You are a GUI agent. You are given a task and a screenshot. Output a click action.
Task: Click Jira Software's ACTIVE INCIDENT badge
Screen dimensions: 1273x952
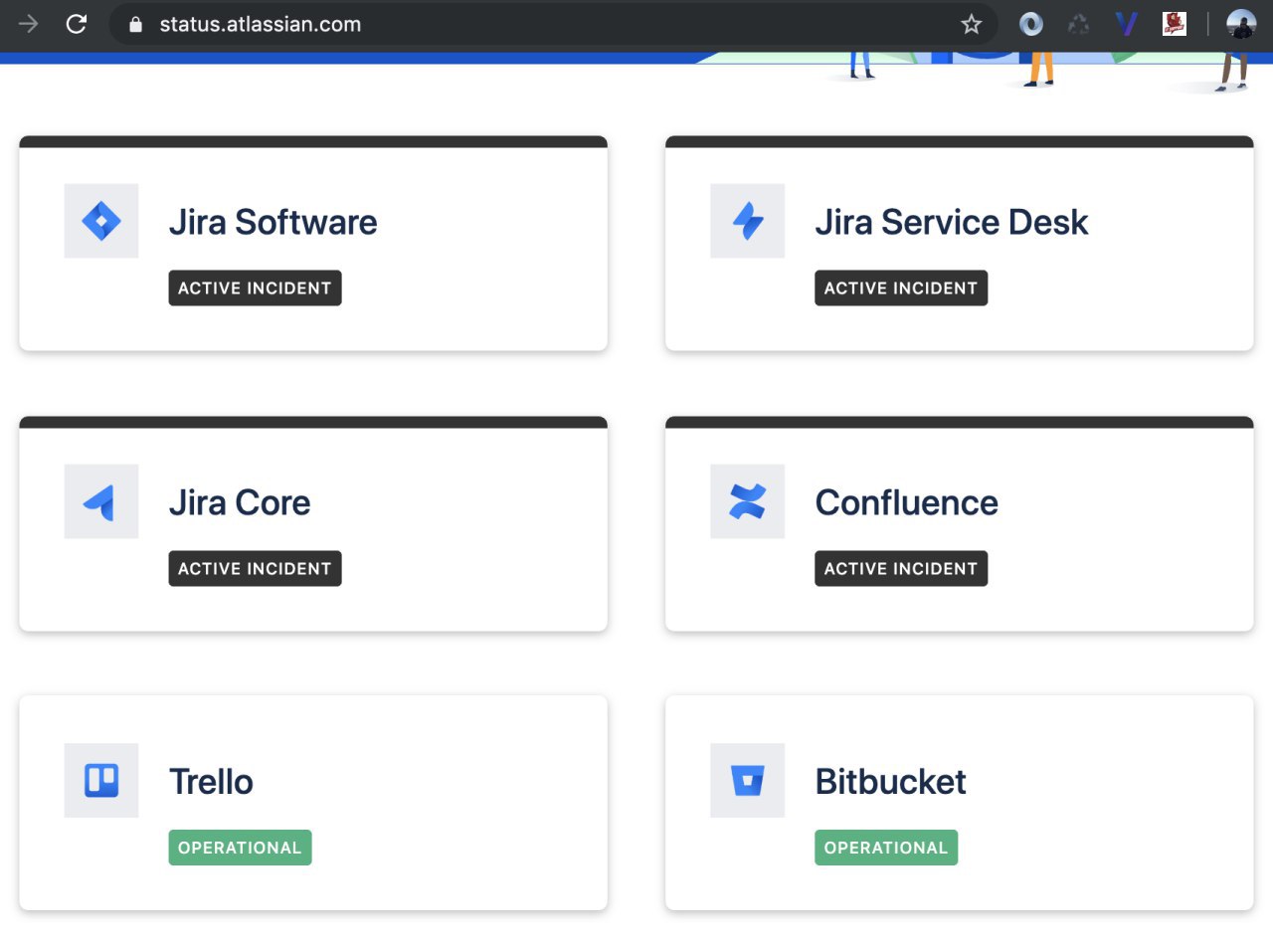pyautogui.click(x=255, y=288)
